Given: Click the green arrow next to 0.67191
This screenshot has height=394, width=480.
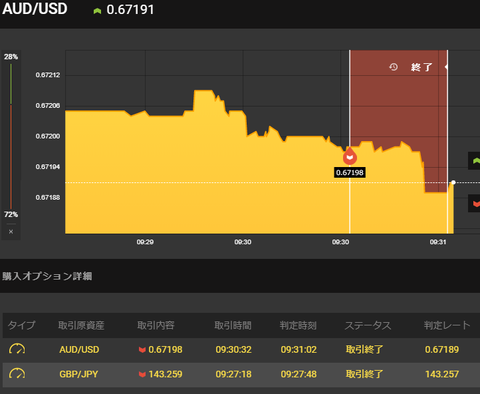Looking at the screenshot, I should (x=97, y=11).
